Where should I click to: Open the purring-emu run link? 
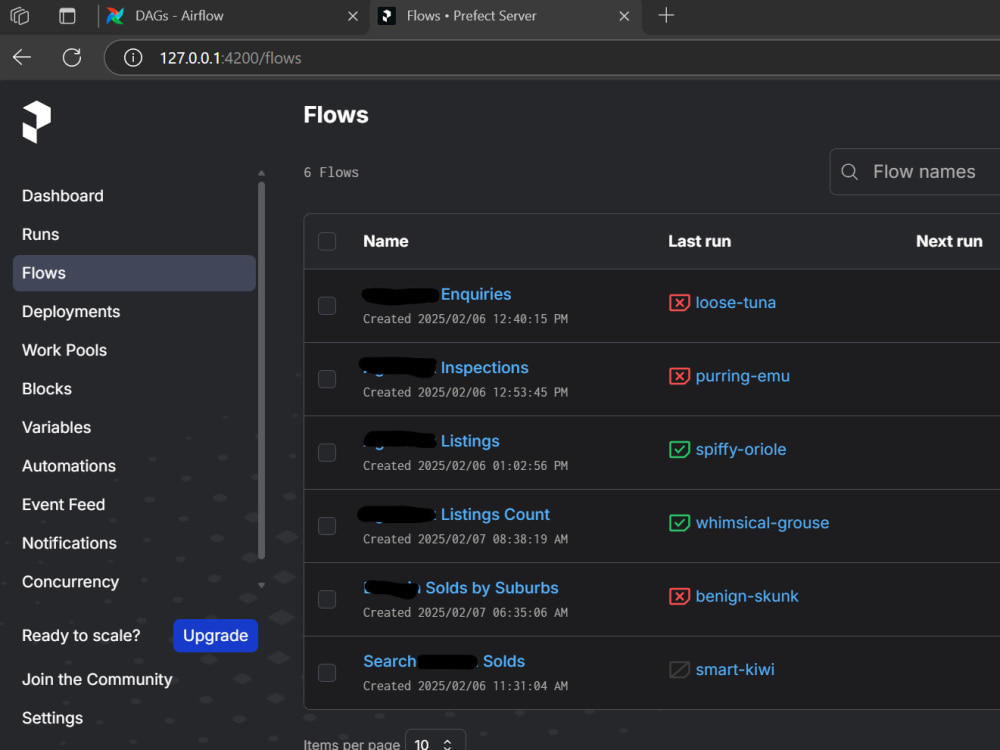tap(742, 376)
